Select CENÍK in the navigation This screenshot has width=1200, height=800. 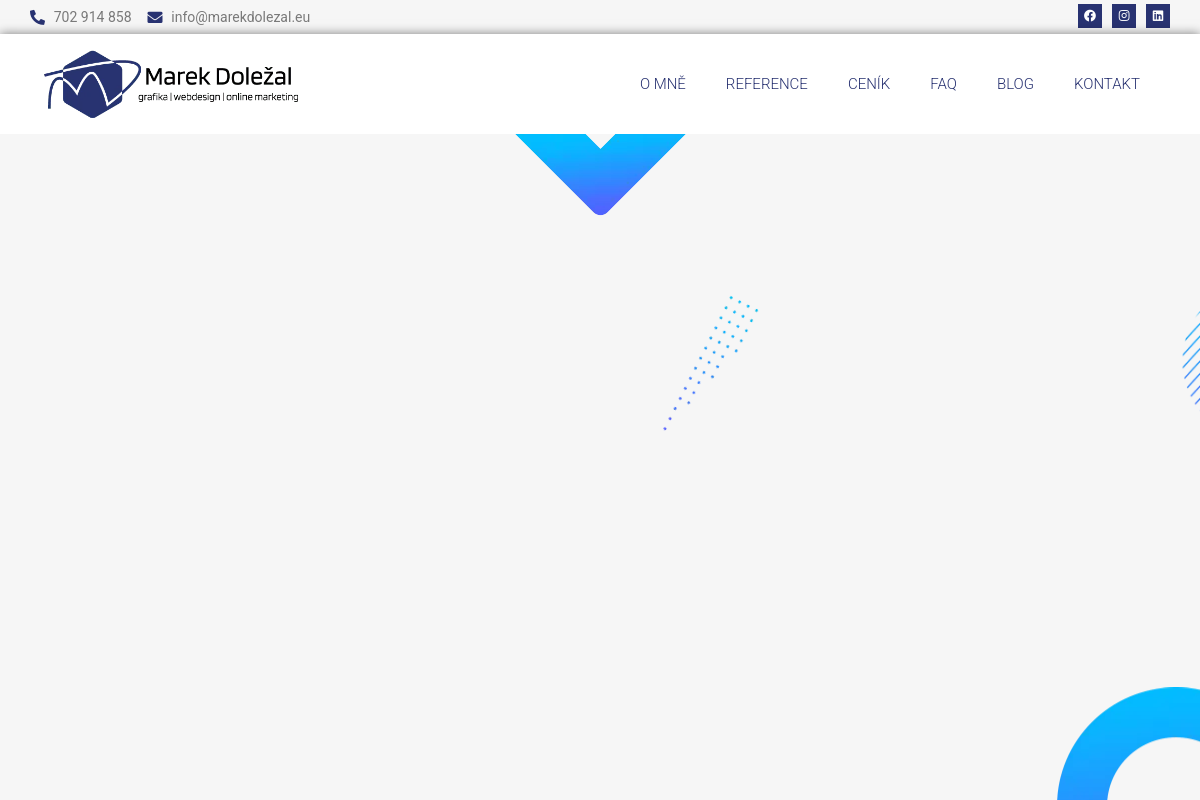869,84
